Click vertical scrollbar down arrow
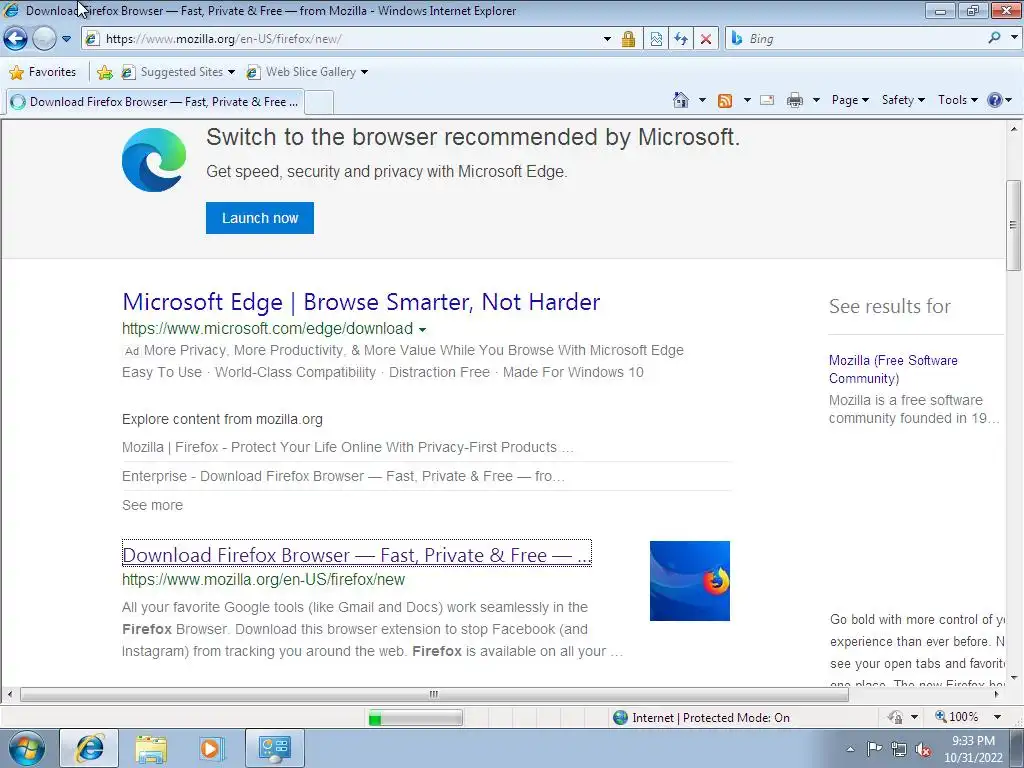Viewport: 1024px width, 768px height. tap(1014, 678)
